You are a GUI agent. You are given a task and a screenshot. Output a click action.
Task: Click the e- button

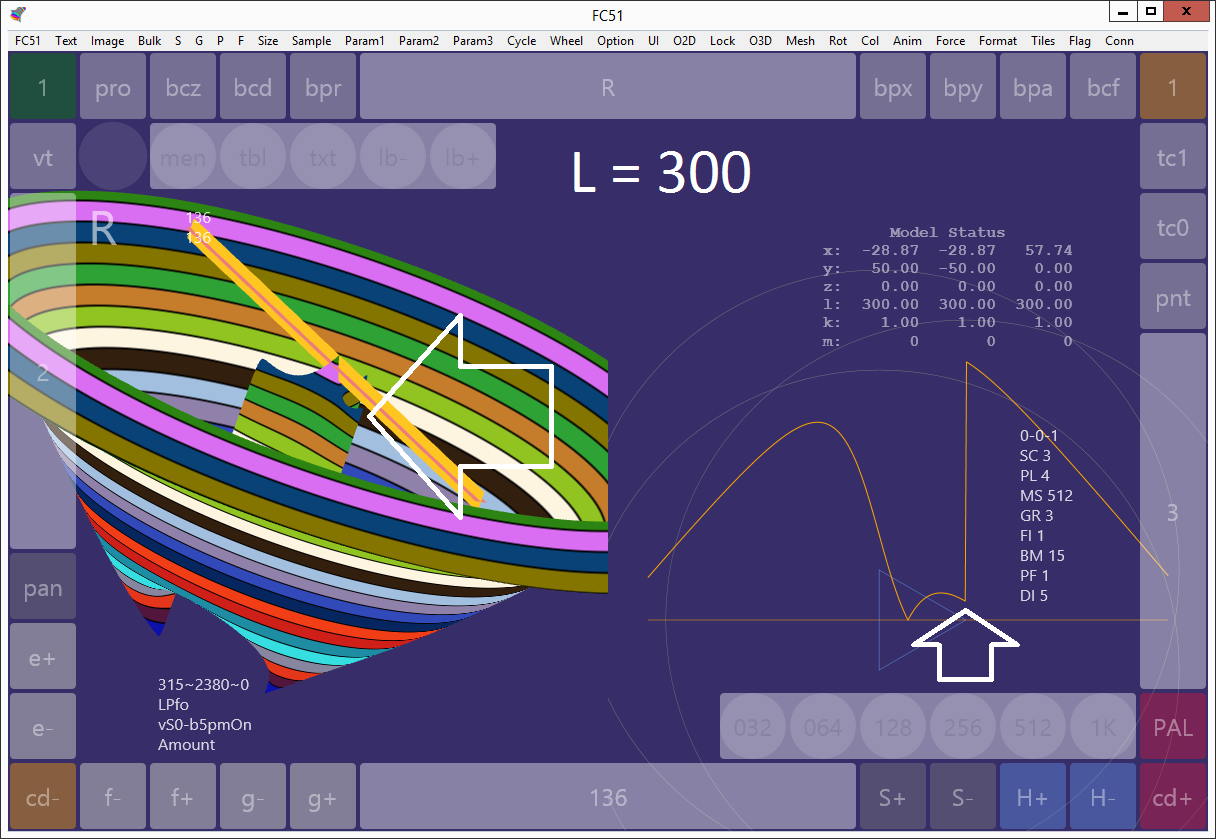43,727
